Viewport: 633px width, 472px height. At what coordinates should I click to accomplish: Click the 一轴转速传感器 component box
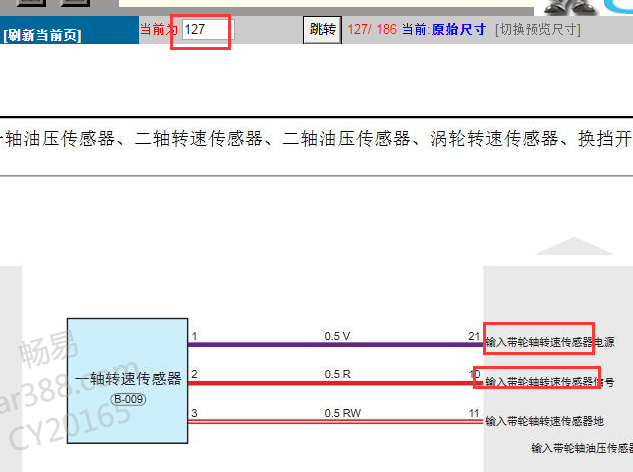tap(128, 381)
